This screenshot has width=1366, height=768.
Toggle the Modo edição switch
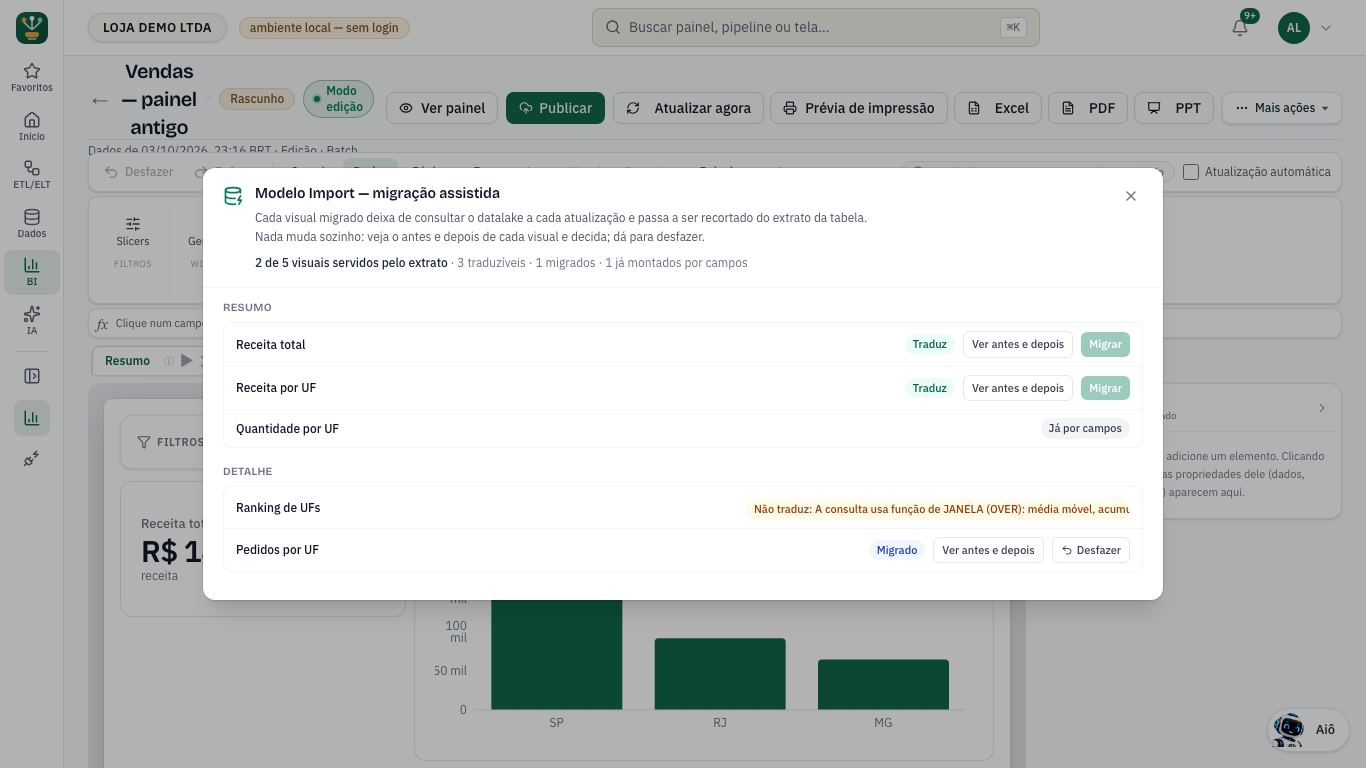click(338, 99)
